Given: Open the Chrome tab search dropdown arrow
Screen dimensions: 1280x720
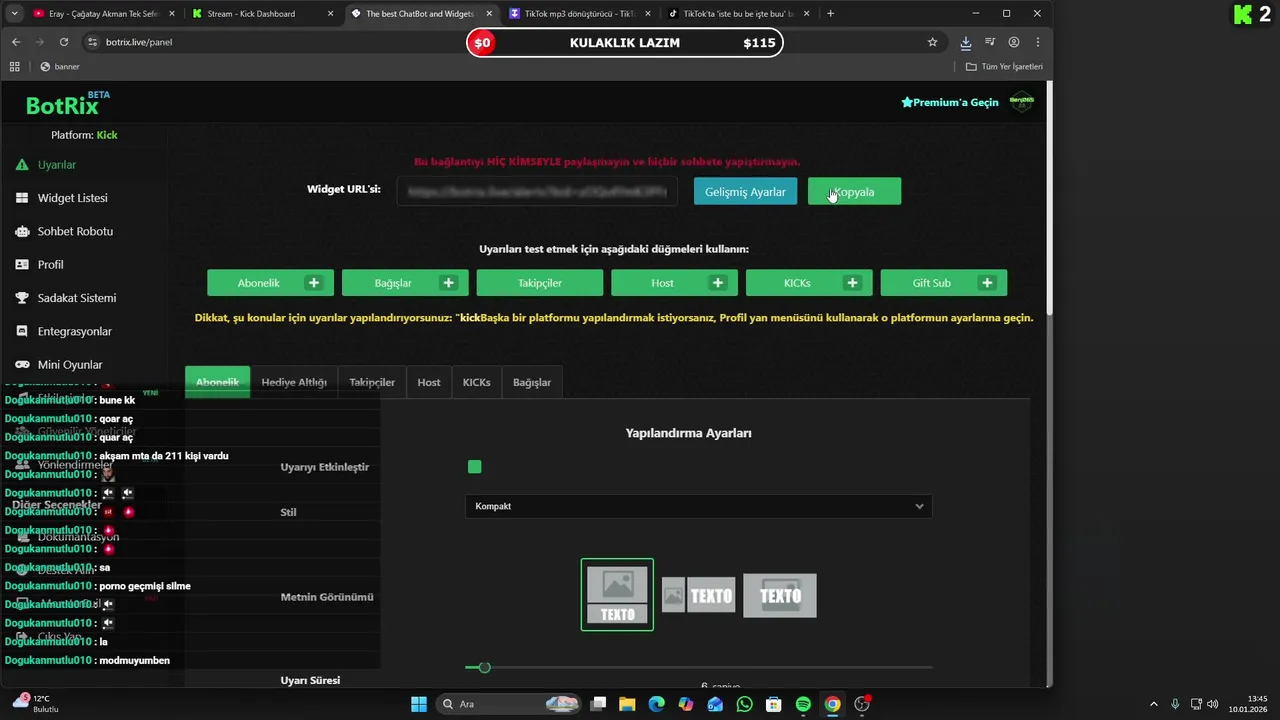Looking at the screenshot, I should pyautogui.click(x=14, y=14).
